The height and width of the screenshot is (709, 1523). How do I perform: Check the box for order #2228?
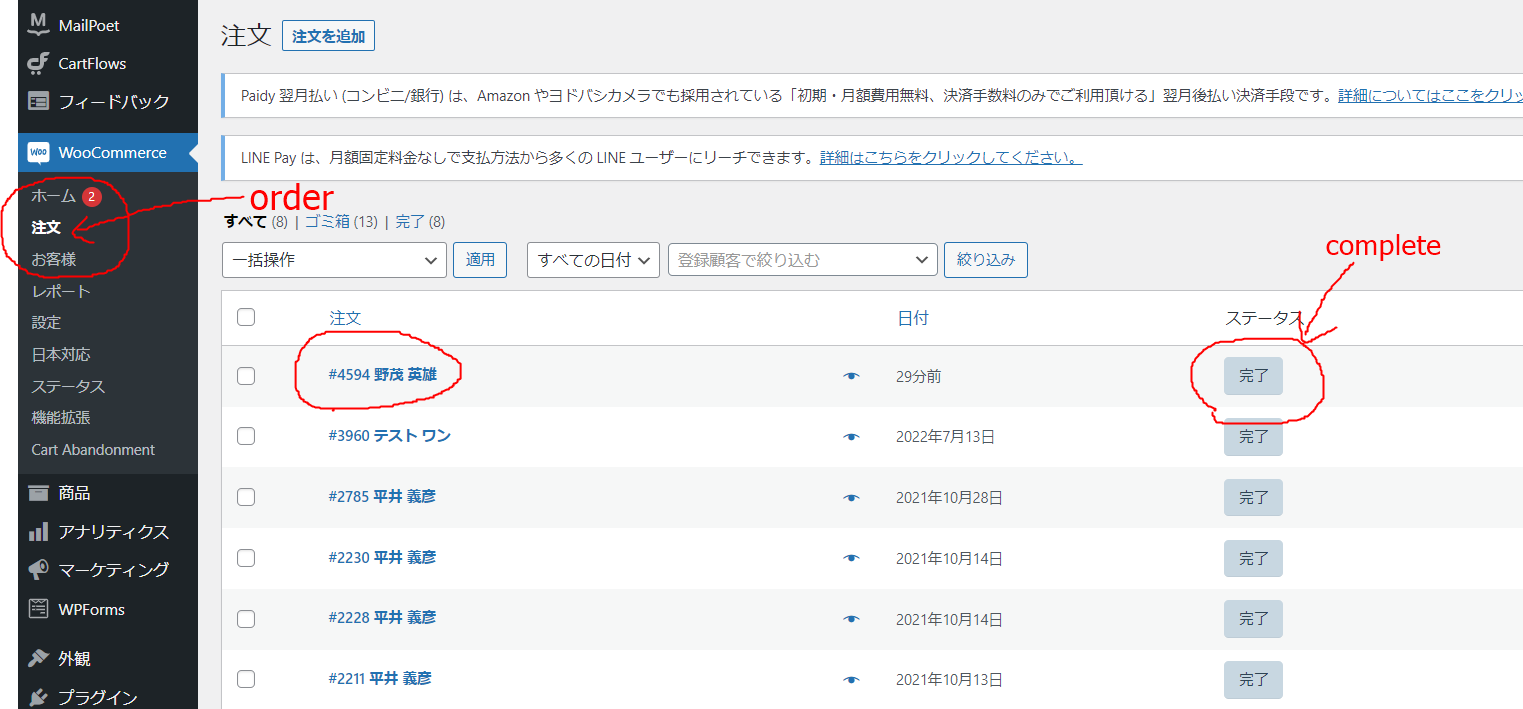(x=246, y=619)
